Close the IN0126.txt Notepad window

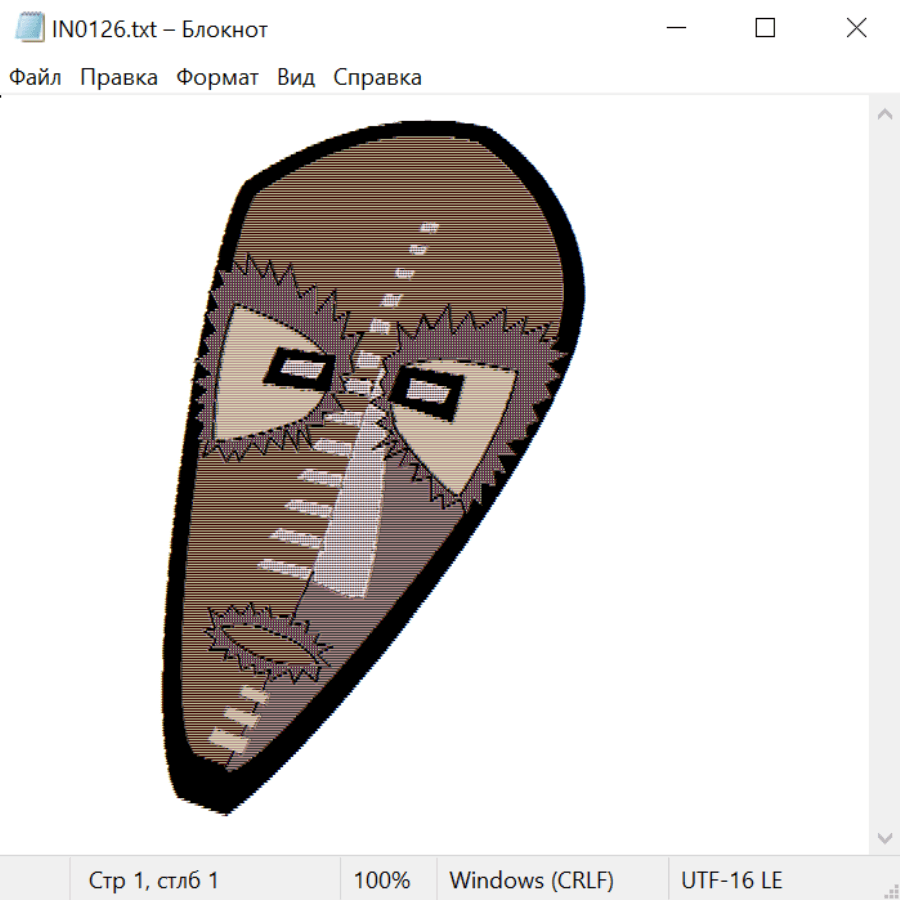(x=856, y=28)
